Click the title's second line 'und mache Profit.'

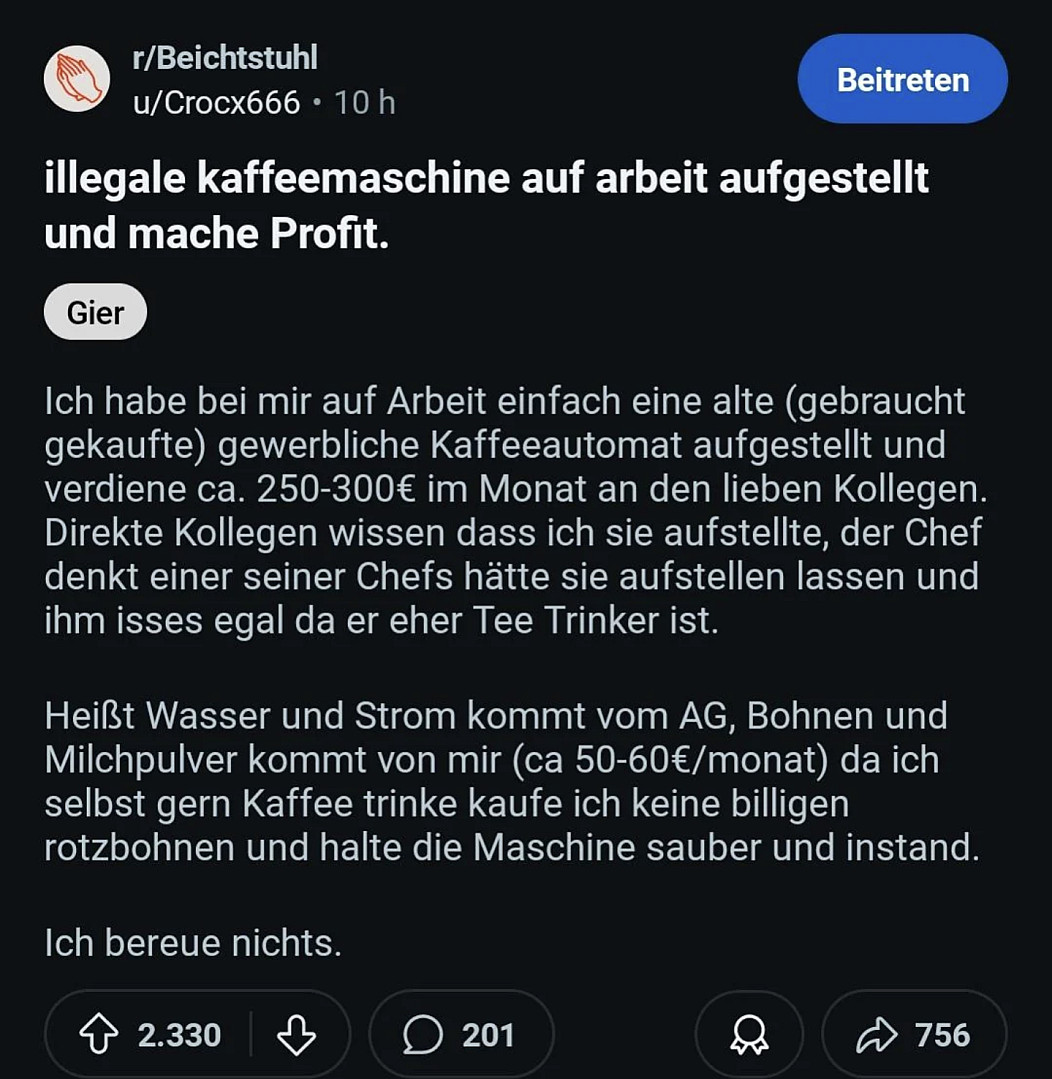(x=217, y=233)
